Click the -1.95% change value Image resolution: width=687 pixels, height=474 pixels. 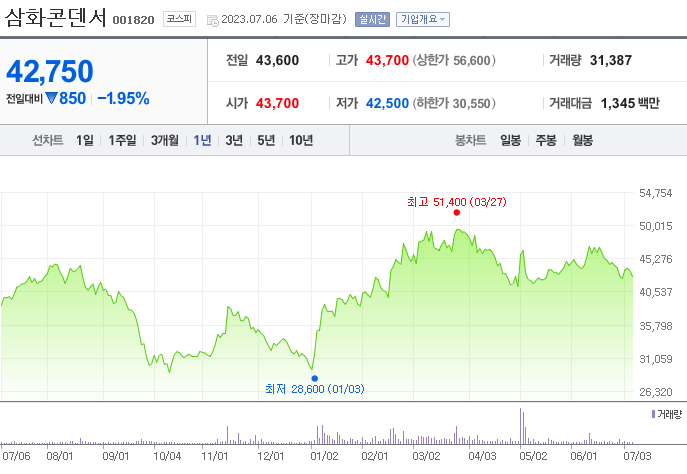124,99
